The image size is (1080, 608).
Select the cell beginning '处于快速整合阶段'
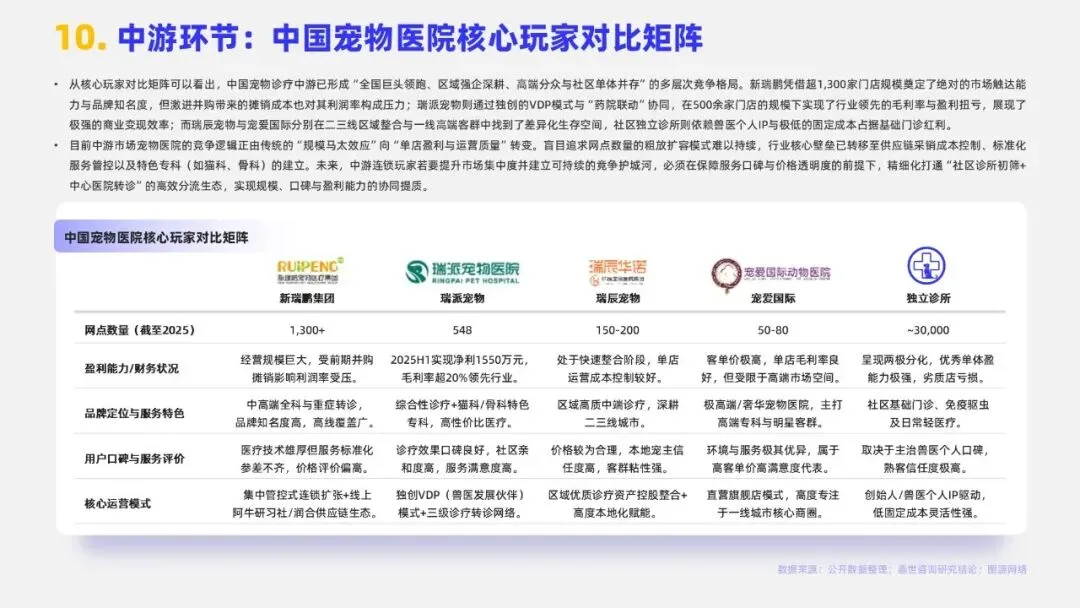[x=617, y=368]
